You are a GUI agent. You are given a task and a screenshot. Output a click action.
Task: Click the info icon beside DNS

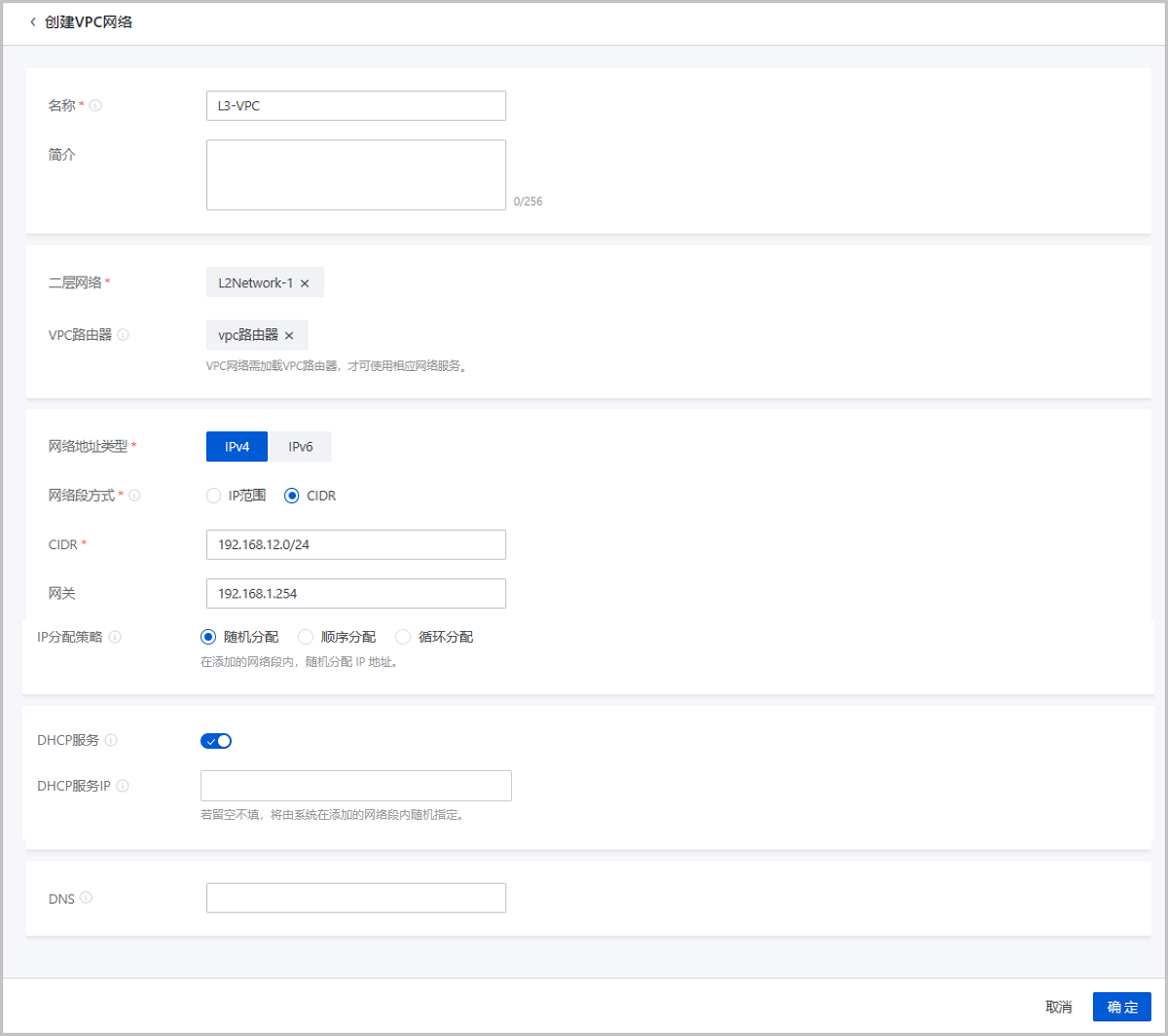87,899
